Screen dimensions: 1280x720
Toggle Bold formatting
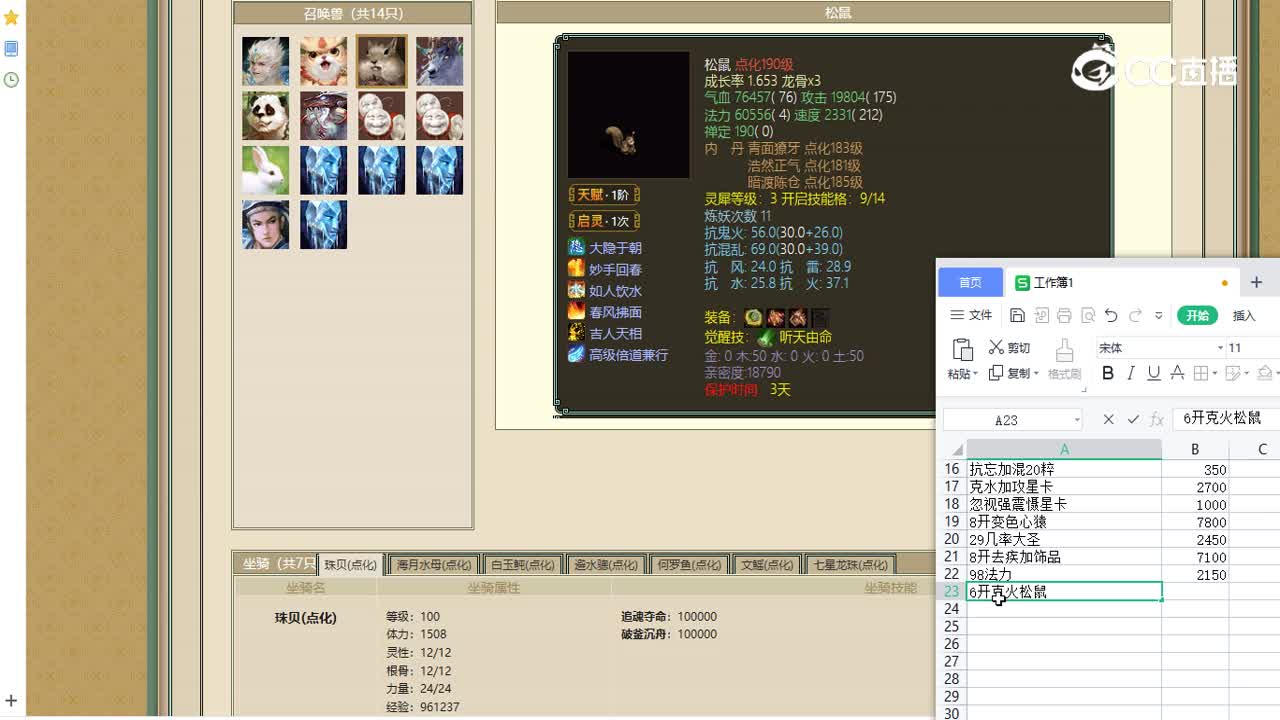[1107, 373]
